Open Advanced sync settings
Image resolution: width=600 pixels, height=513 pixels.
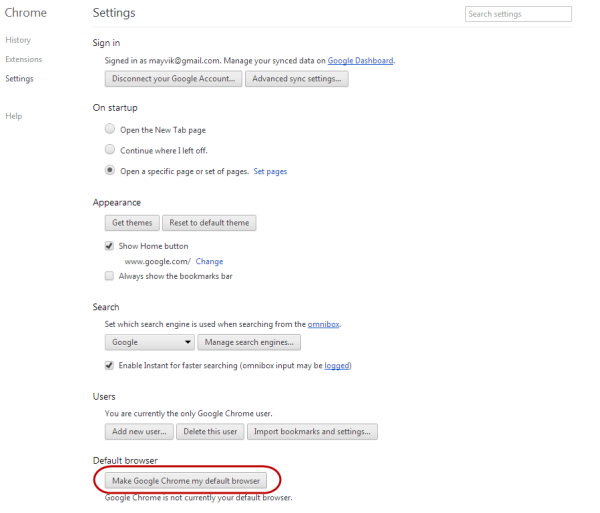tap(297, 79)
